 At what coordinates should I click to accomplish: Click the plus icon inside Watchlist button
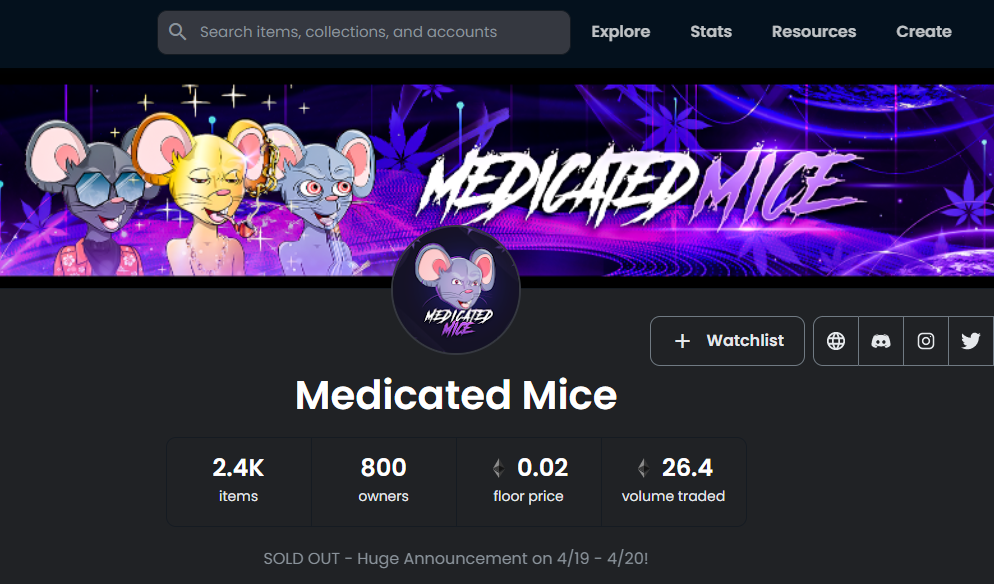click(682, 340)
